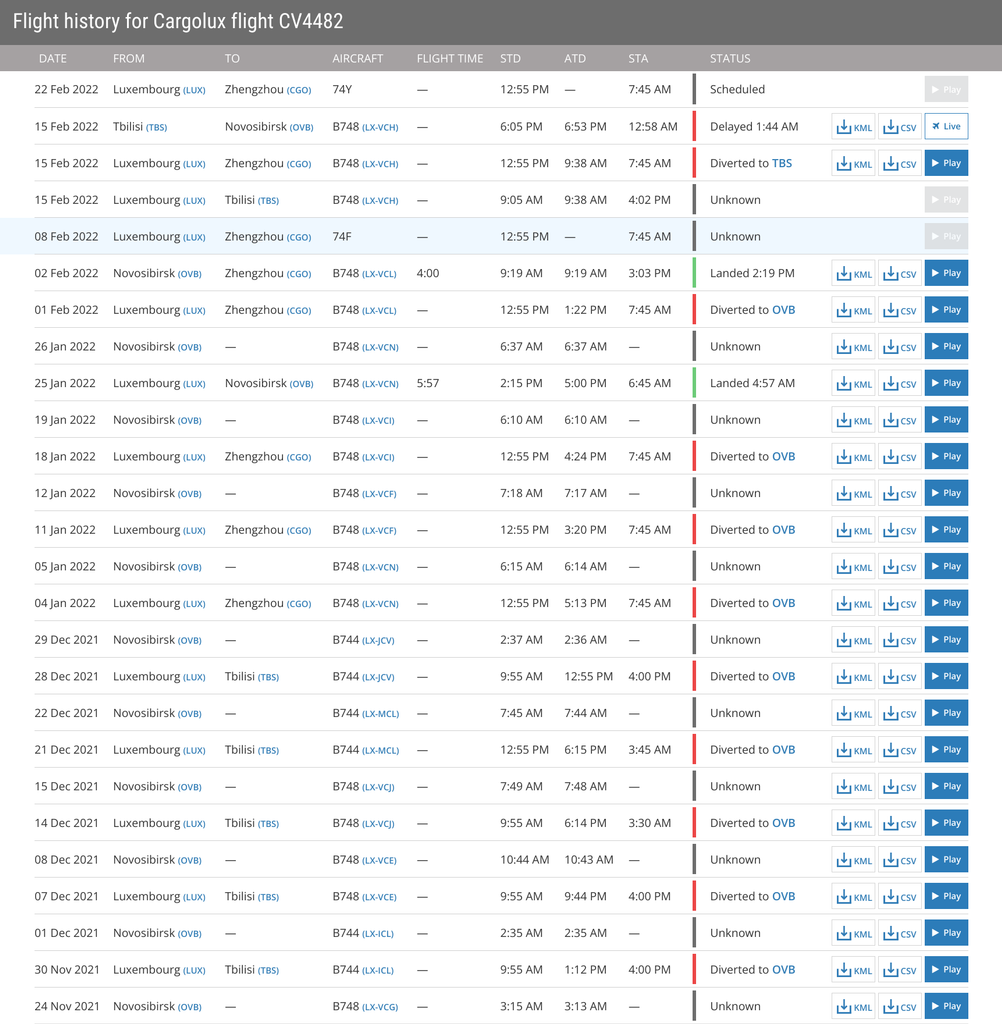Viewport: 1002px width, 1024px height.
Task: Download CSV for 21 Dec 2021 flight
Action: coord(899,750)
